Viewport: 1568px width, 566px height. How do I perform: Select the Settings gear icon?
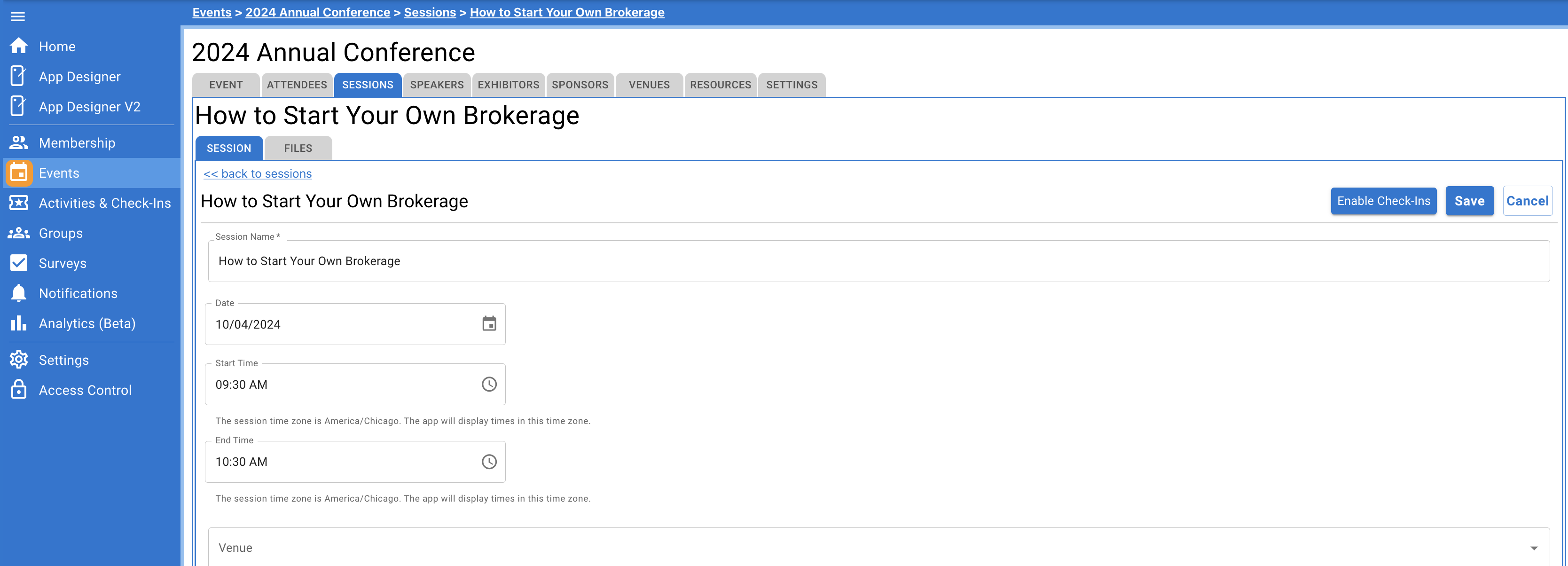pyautogui.click(x=19, y=359)
